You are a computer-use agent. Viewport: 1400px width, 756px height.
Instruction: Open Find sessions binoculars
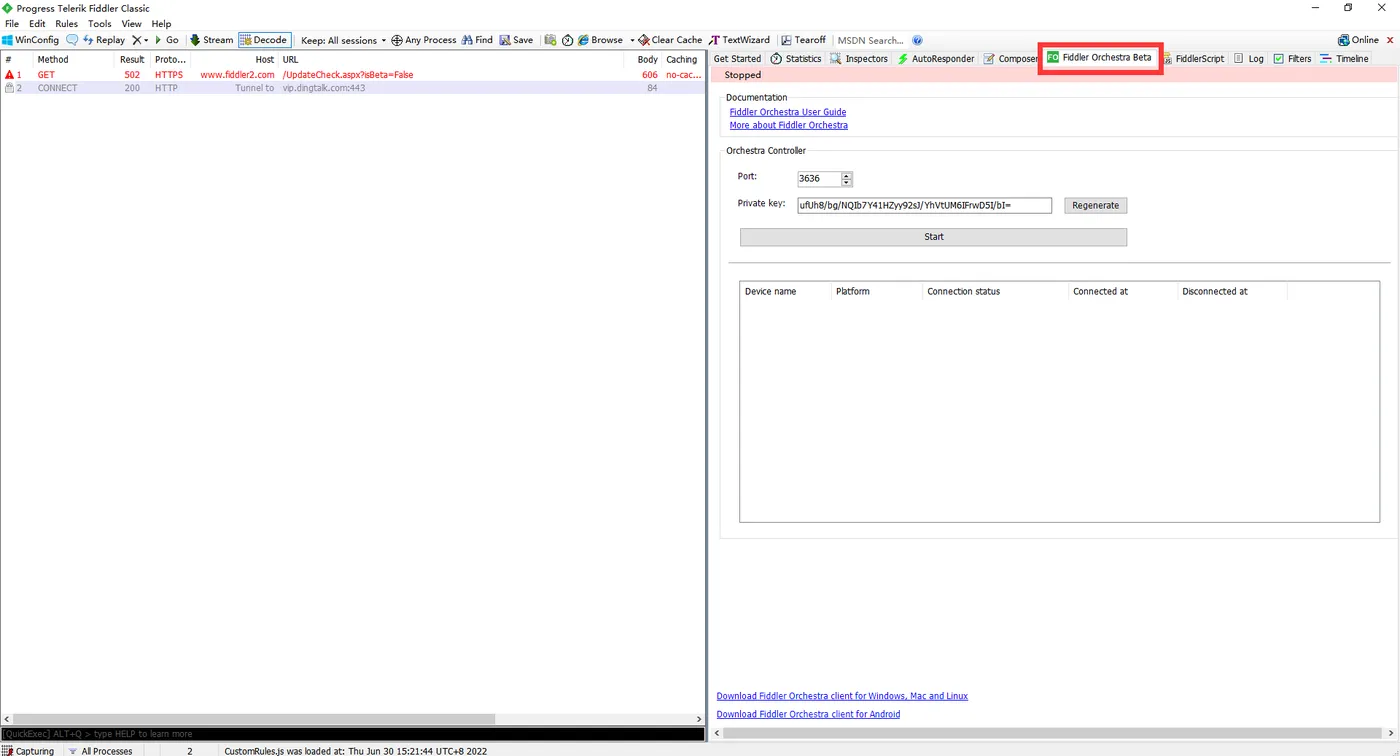coord(477,40)
